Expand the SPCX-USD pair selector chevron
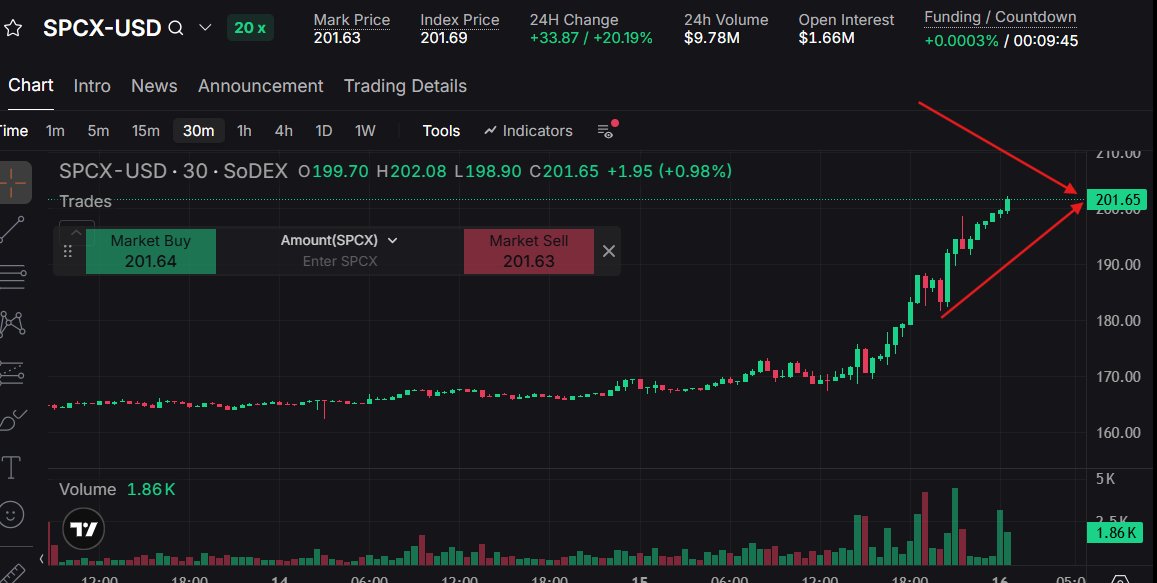Screen dimensions: 1157x583 click(x=205, y=28)
